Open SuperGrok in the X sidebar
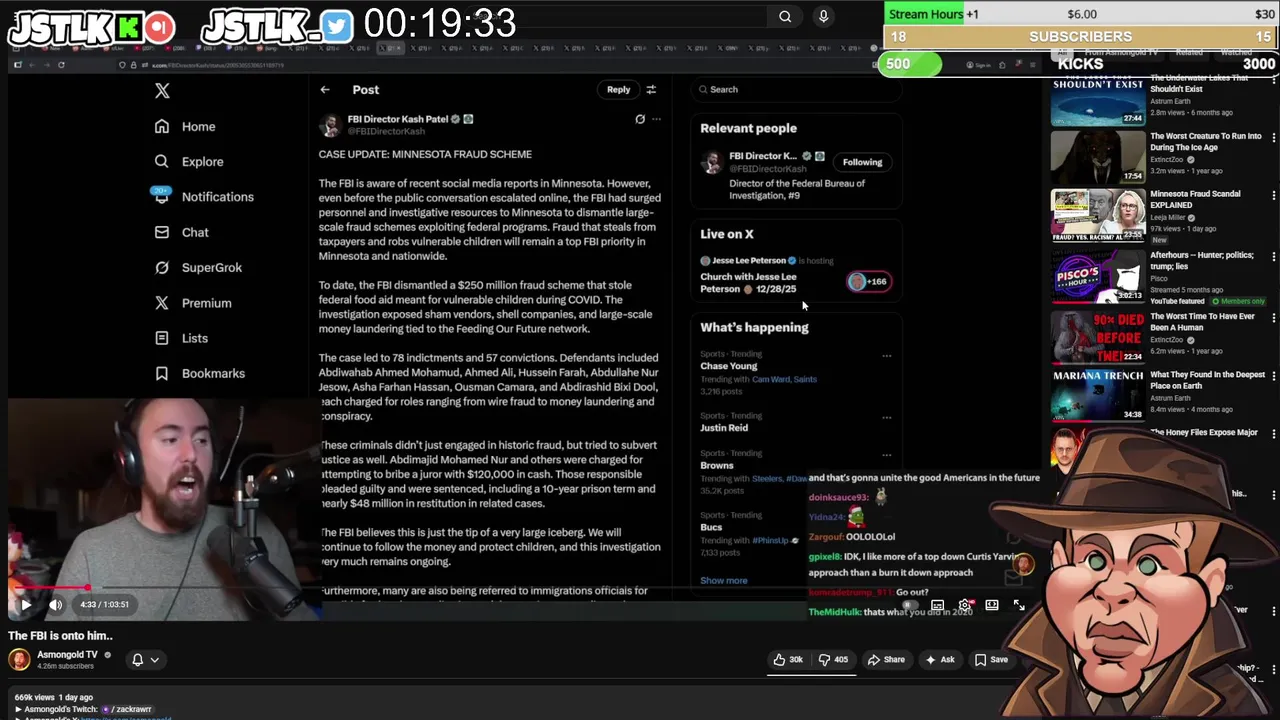 198,268
